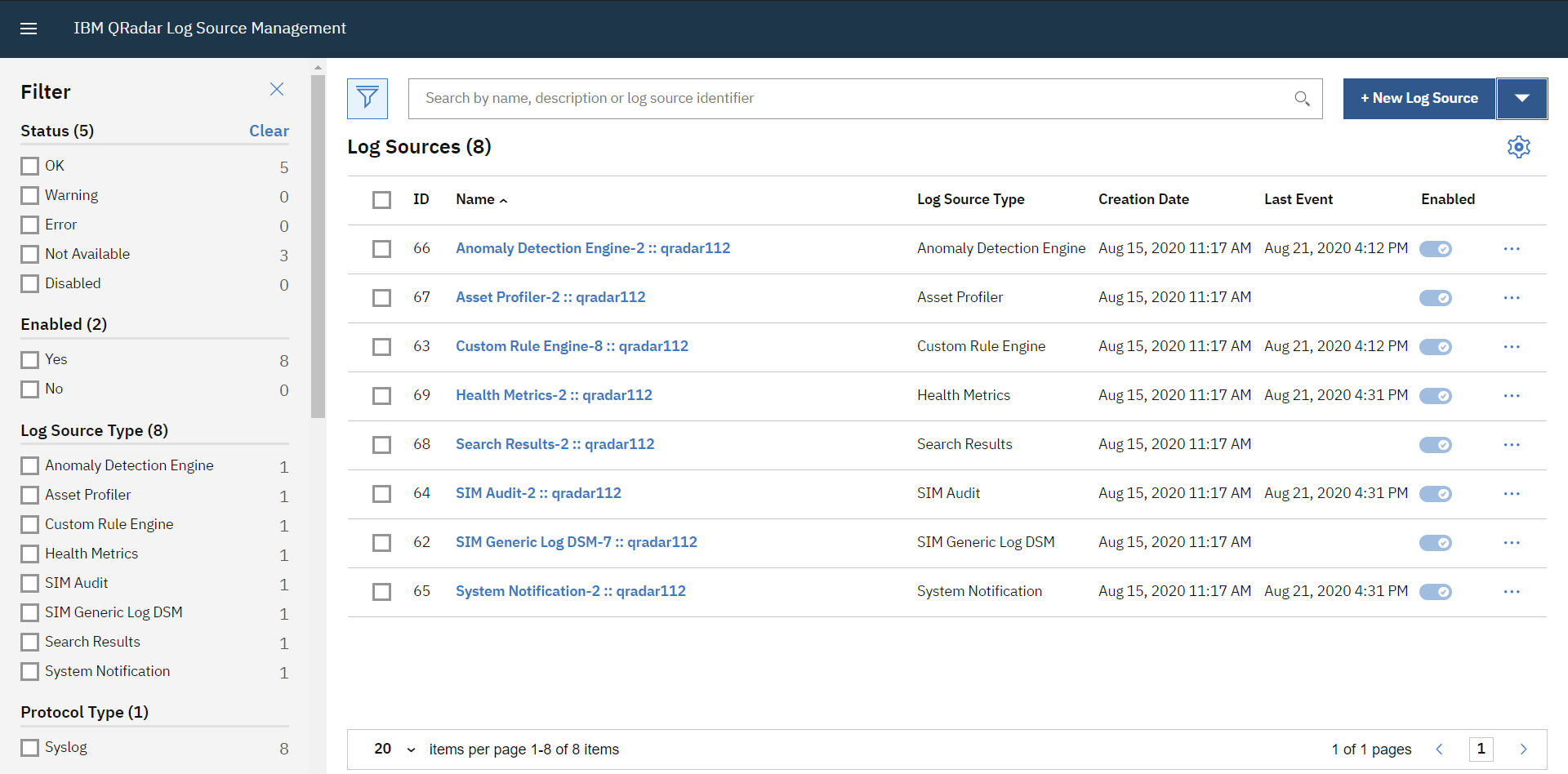Clear the Status filters
This screenshot has width=1568, height=774.
coord(269,131)
